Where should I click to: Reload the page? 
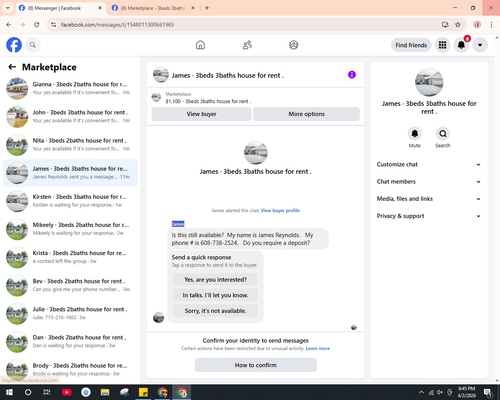click(x=37, y=24)
